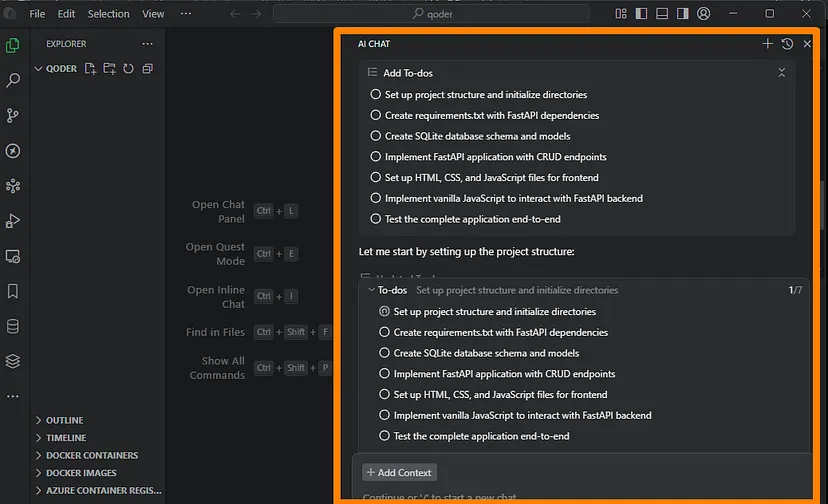The width and height of the screenshot is (828, 504).
Task: Click 'Let me start by setting up' text
Action: point(466,251)
